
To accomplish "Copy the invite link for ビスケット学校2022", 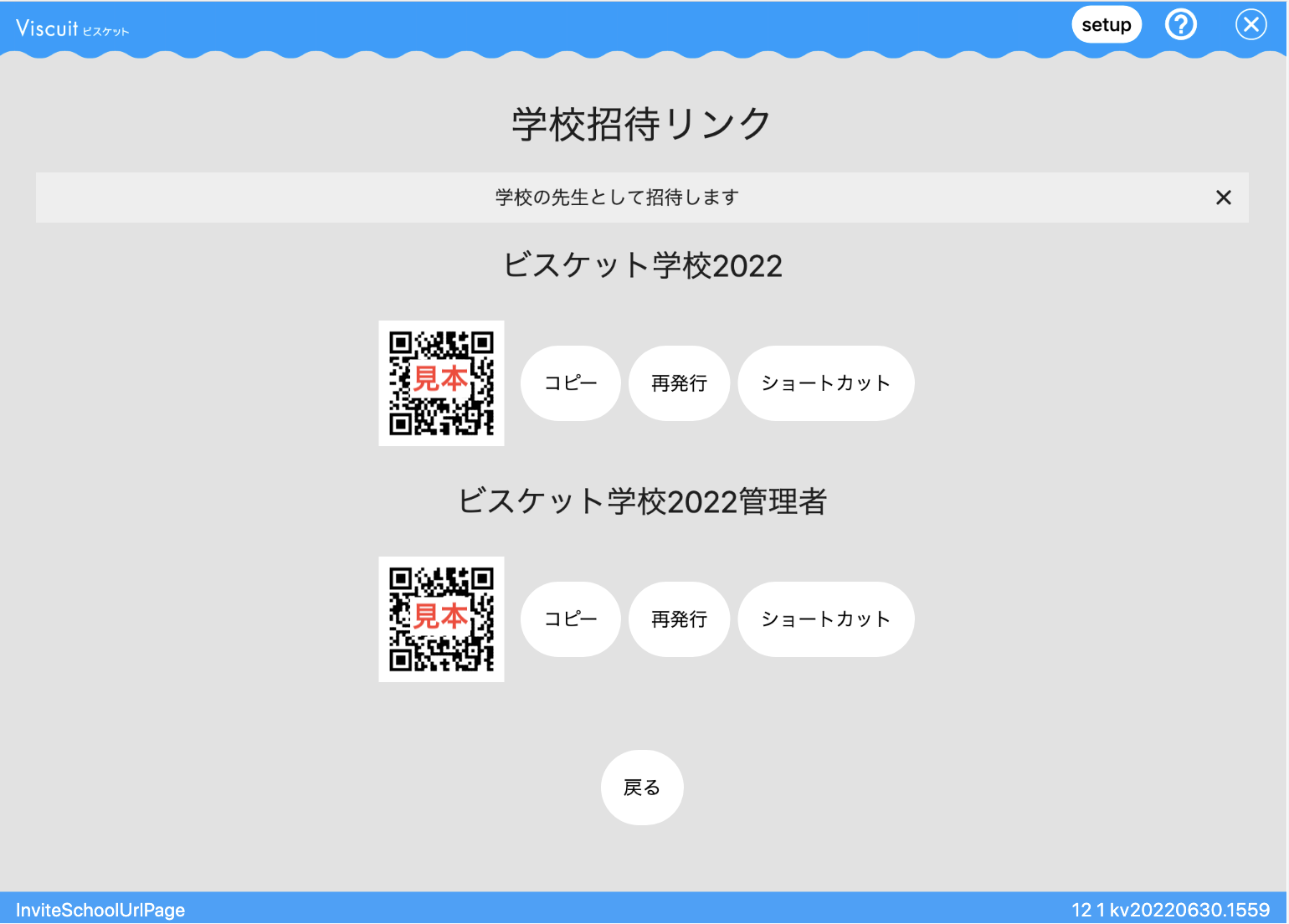I will [571, 383].
